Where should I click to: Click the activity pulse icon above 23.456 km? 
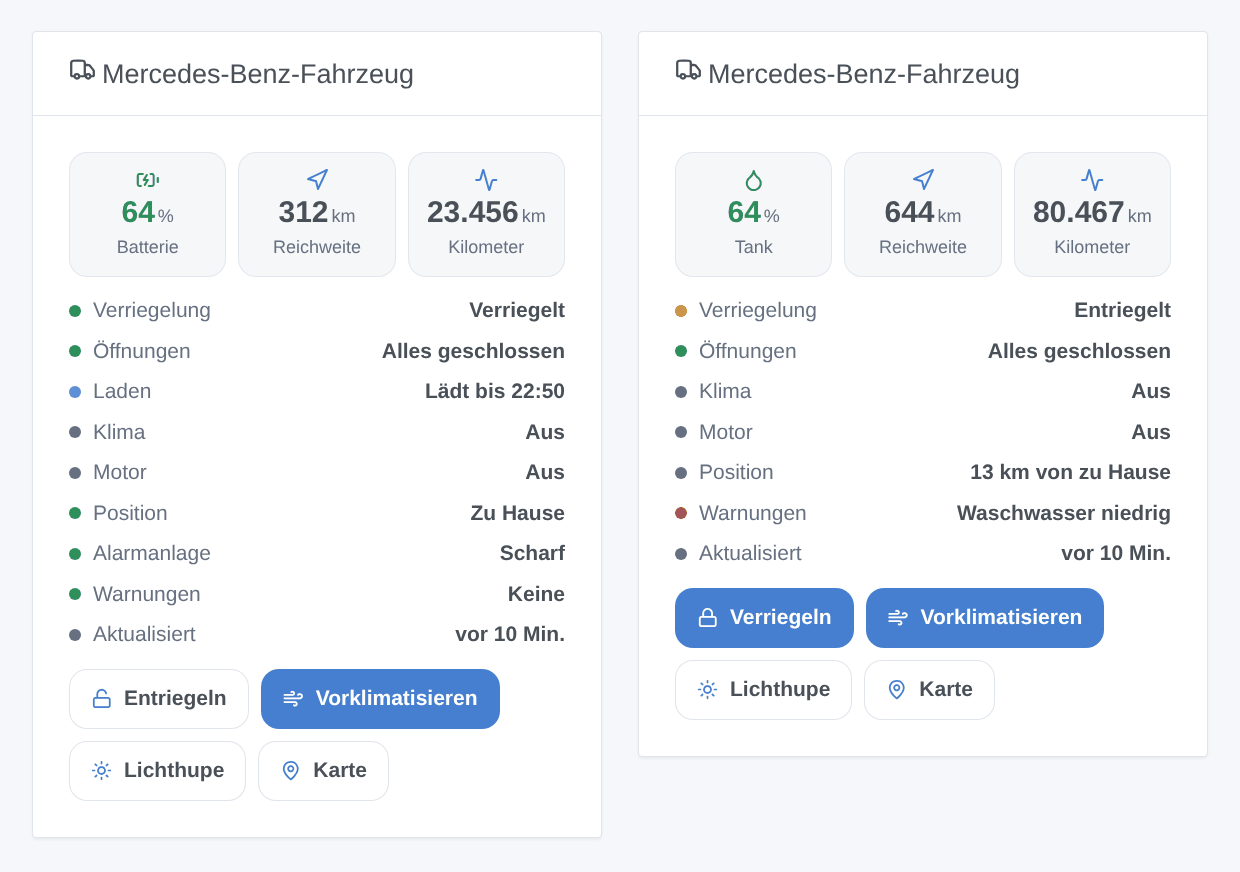tap(486, 180)
